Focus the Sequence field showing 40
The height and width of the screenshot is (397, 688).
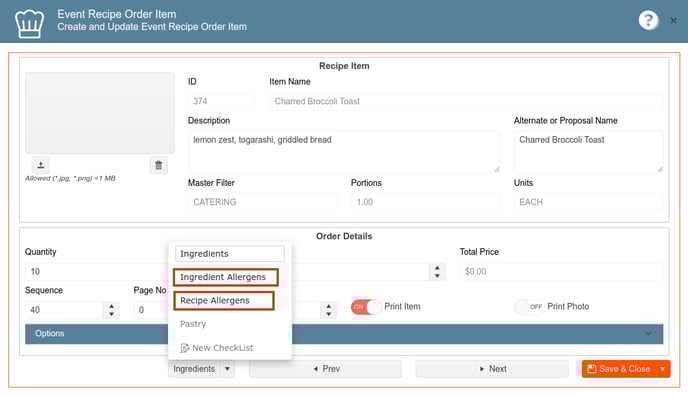64,310
